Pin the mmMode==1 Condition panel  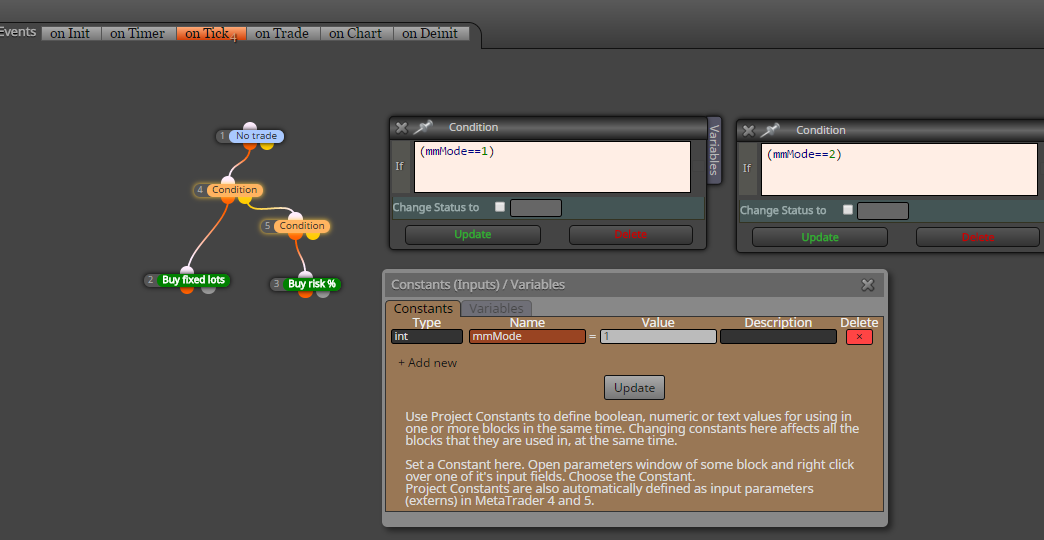422,127
